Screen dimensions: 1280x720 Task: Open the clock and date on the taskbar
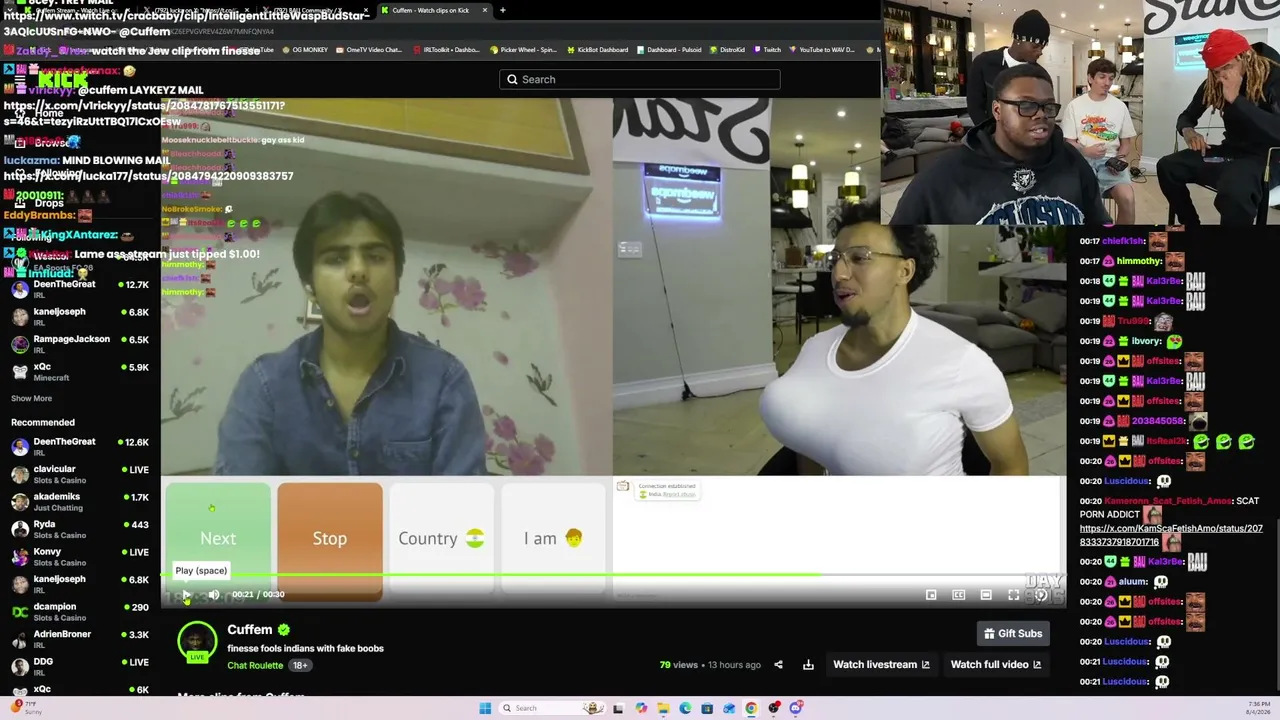[x=1258, y=707]
